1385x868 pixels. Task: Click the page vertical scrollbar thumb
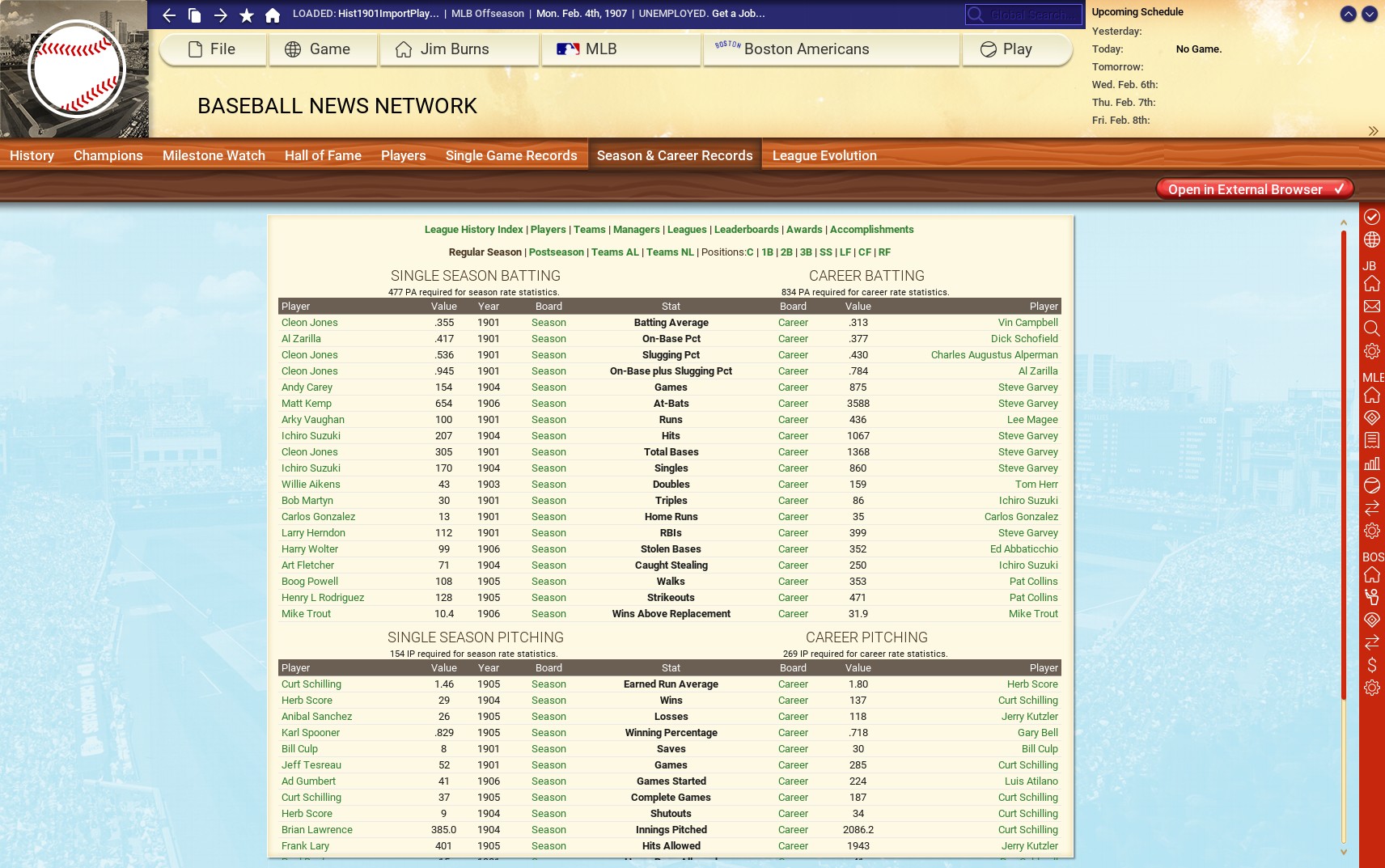pos(1344,465)
